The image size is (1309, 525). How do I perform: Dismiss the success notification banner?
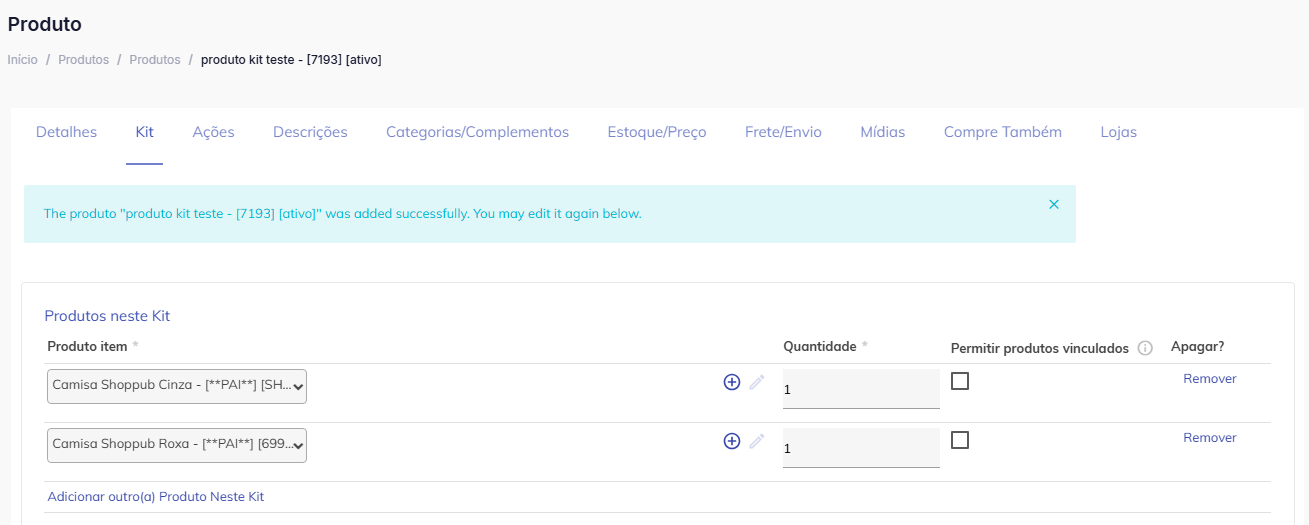pos(1053,204)
